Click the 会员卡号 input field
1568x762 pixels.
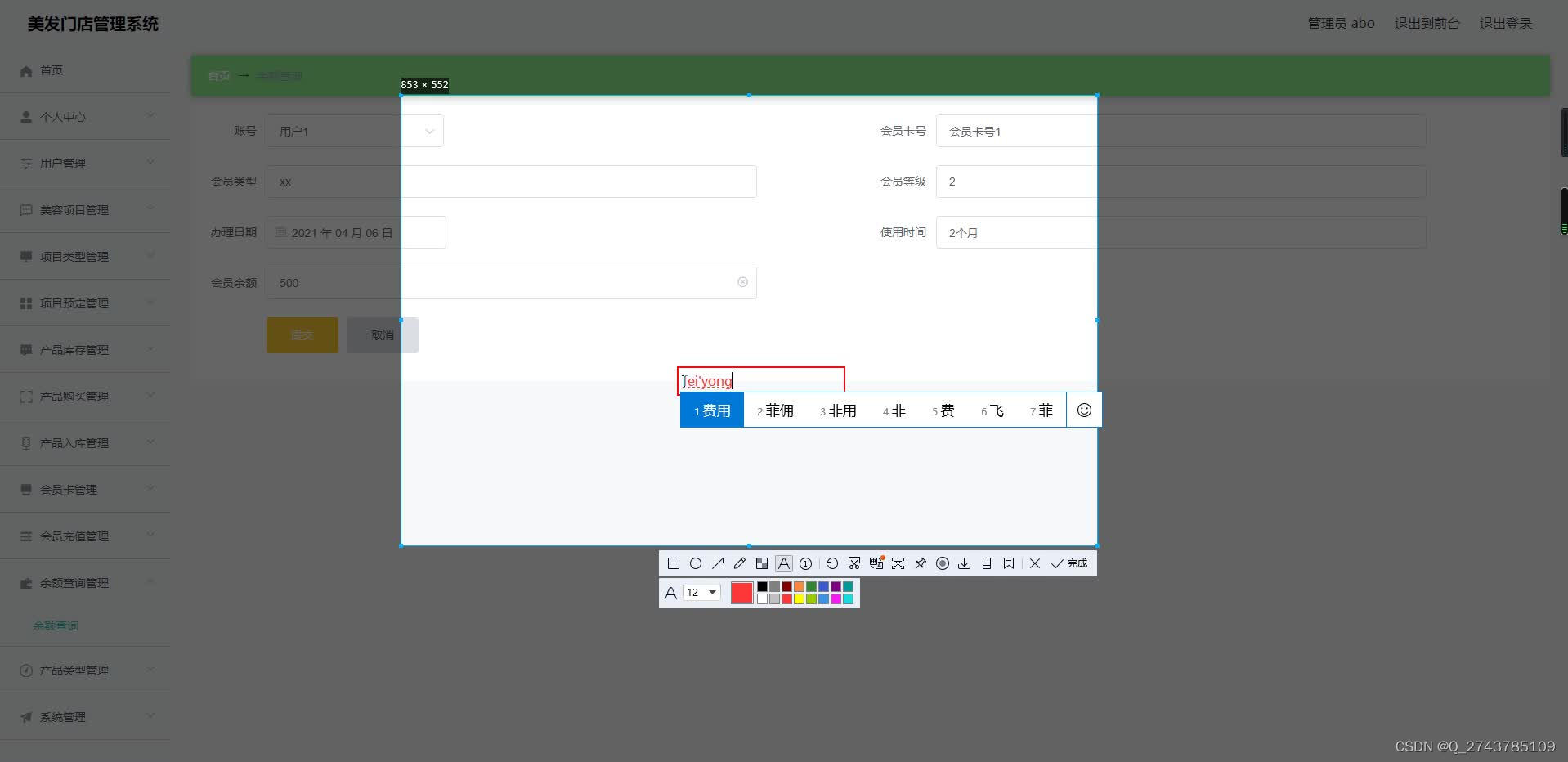pos(1180,131)
